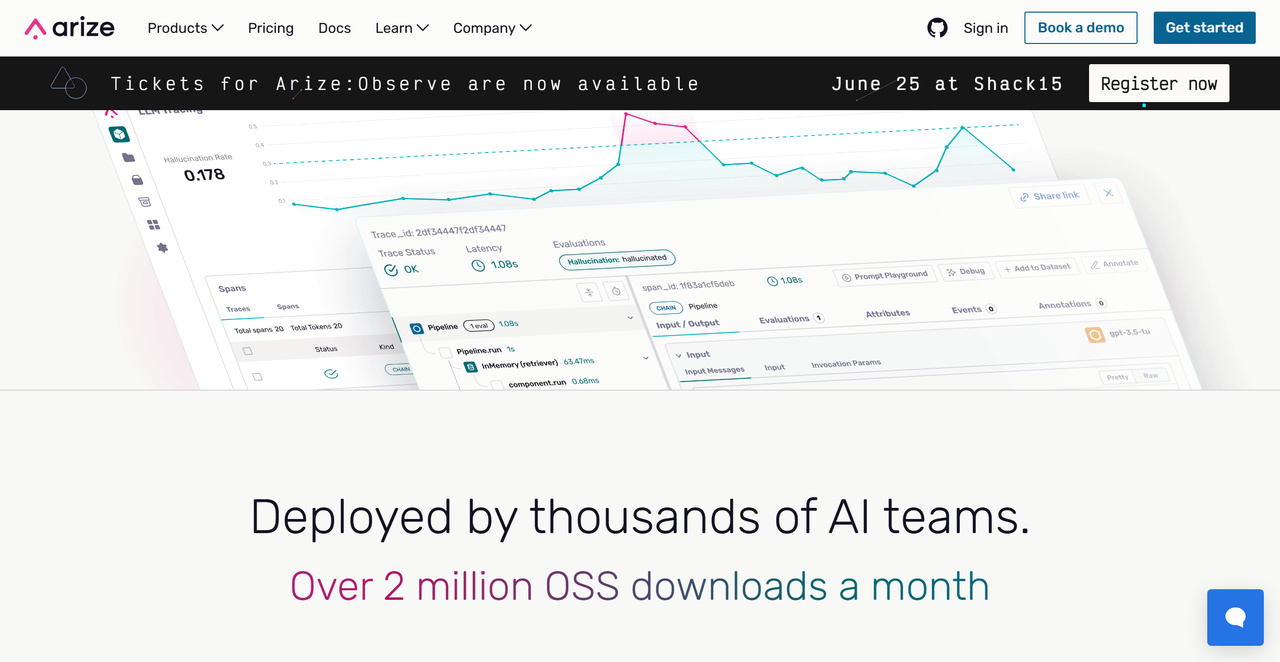Open the Evaluations tab with badge 1
This screenshot has height=662, width=1280.
click(x=790, y=319)
